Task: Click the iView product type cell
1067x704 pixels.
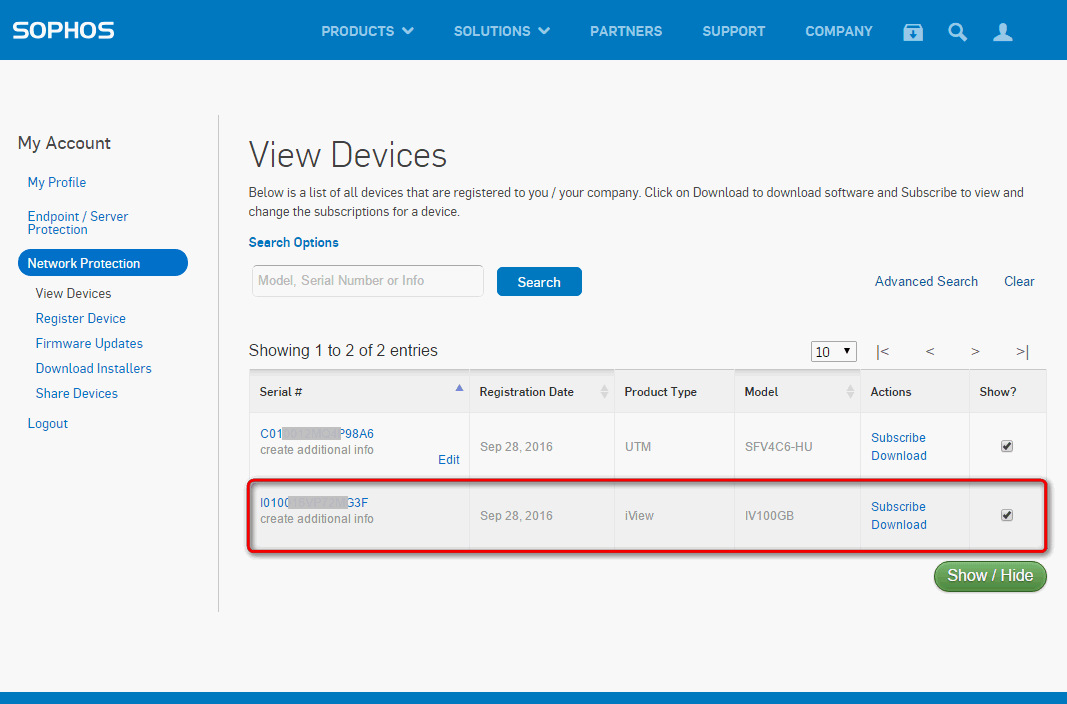Action: pyautogui.click(x=639, y=516)
